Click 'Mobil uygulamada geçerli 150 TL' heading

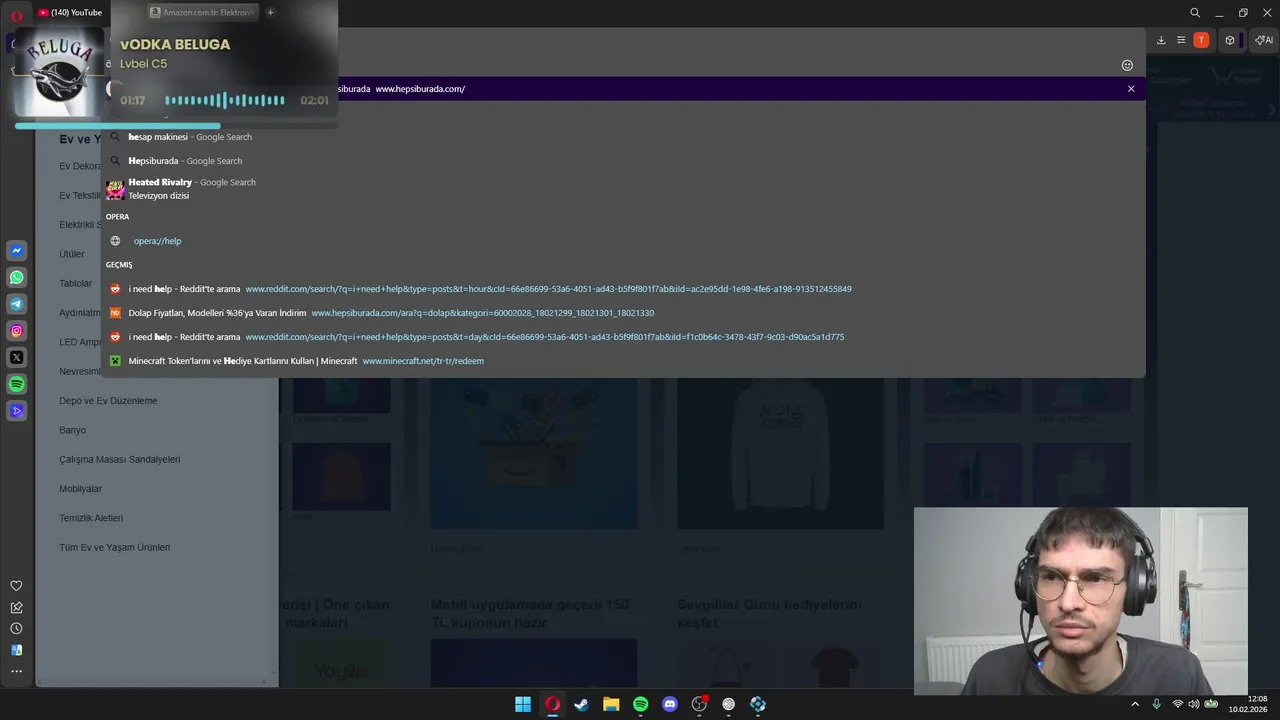click(530, 613)
